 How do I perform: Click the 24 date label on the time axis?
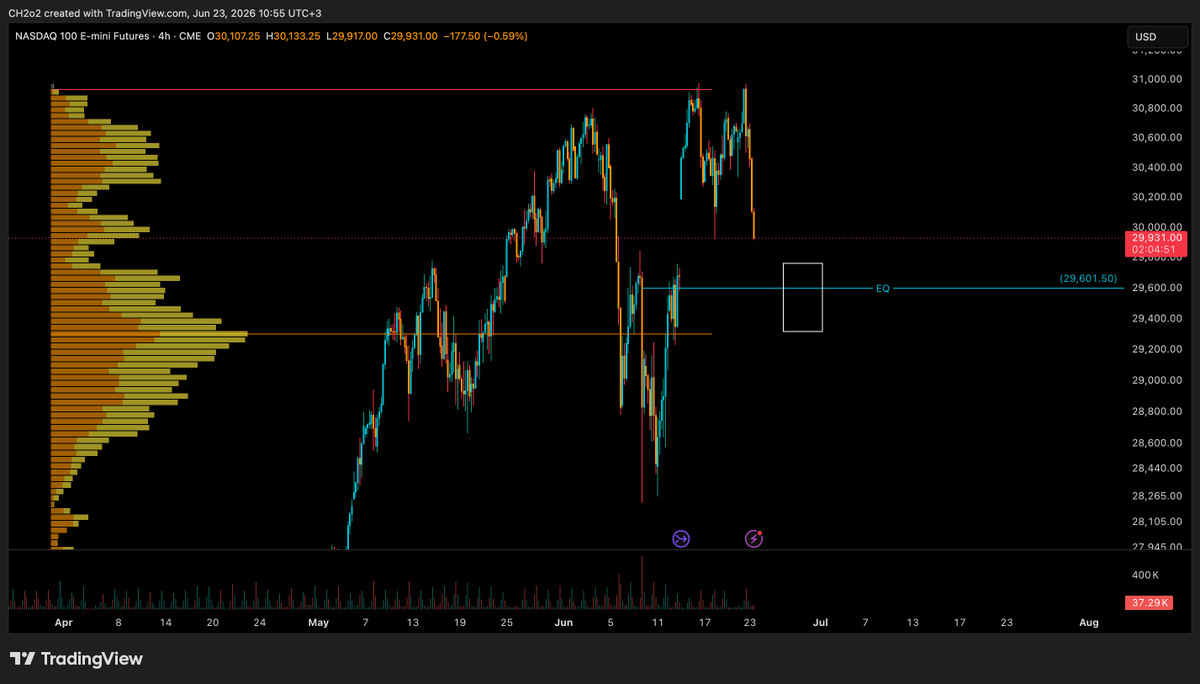(x=260, y=622)
